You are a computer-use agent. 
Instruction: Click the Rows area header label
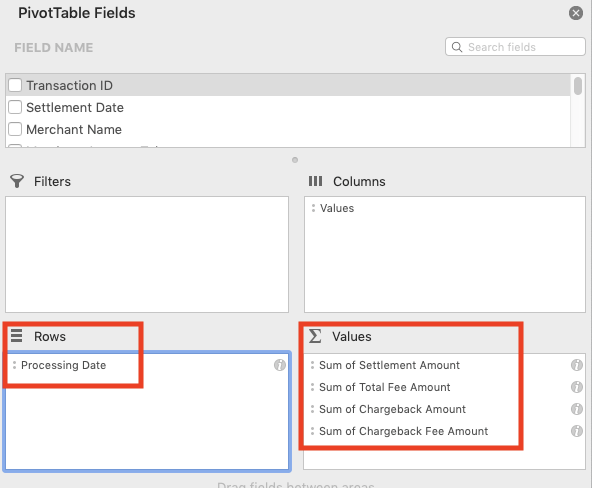50,336
